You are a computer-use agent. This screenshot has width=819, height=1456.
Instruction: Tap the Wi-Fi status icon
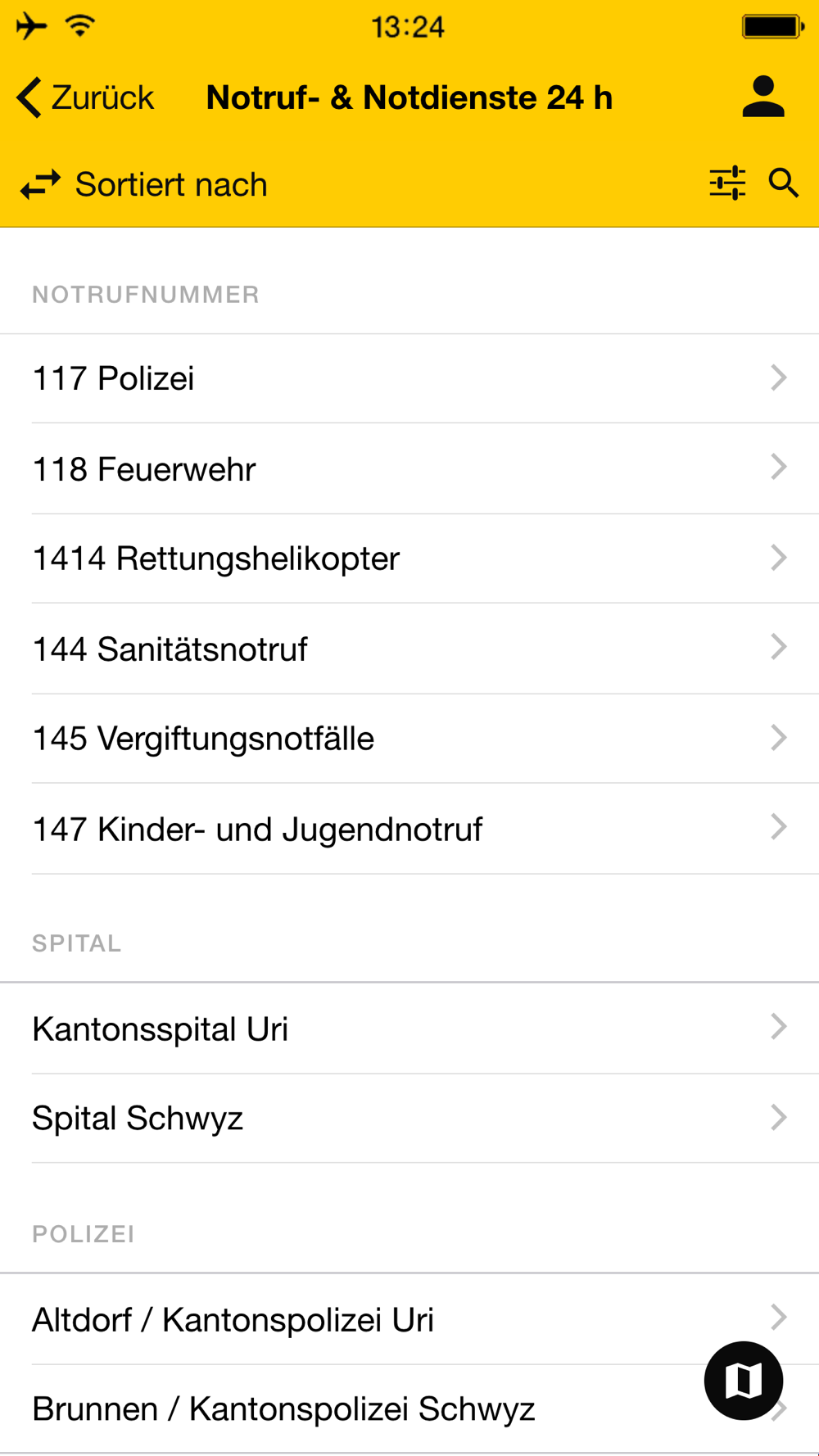[80, 26]
